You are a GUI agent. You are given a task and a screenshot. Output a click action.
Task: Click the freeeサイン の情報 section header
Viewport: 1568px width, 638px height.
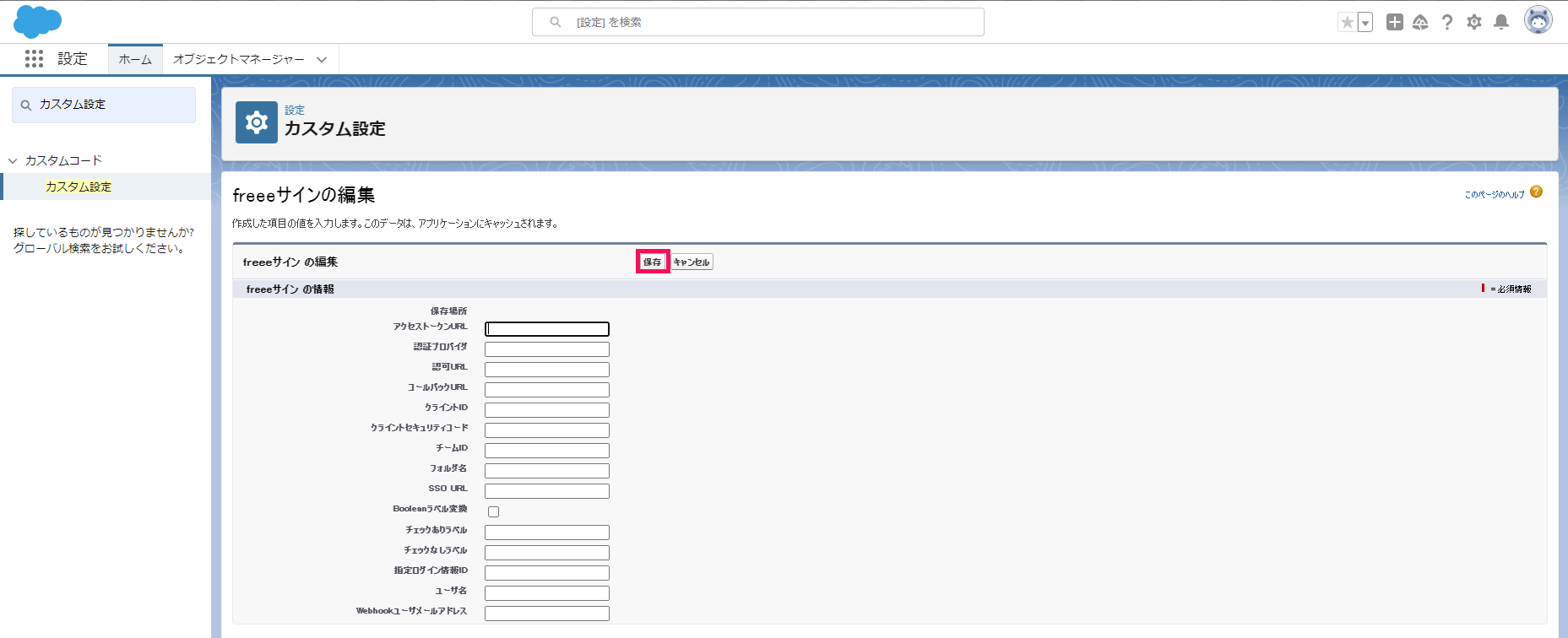(x=290, y=289)
